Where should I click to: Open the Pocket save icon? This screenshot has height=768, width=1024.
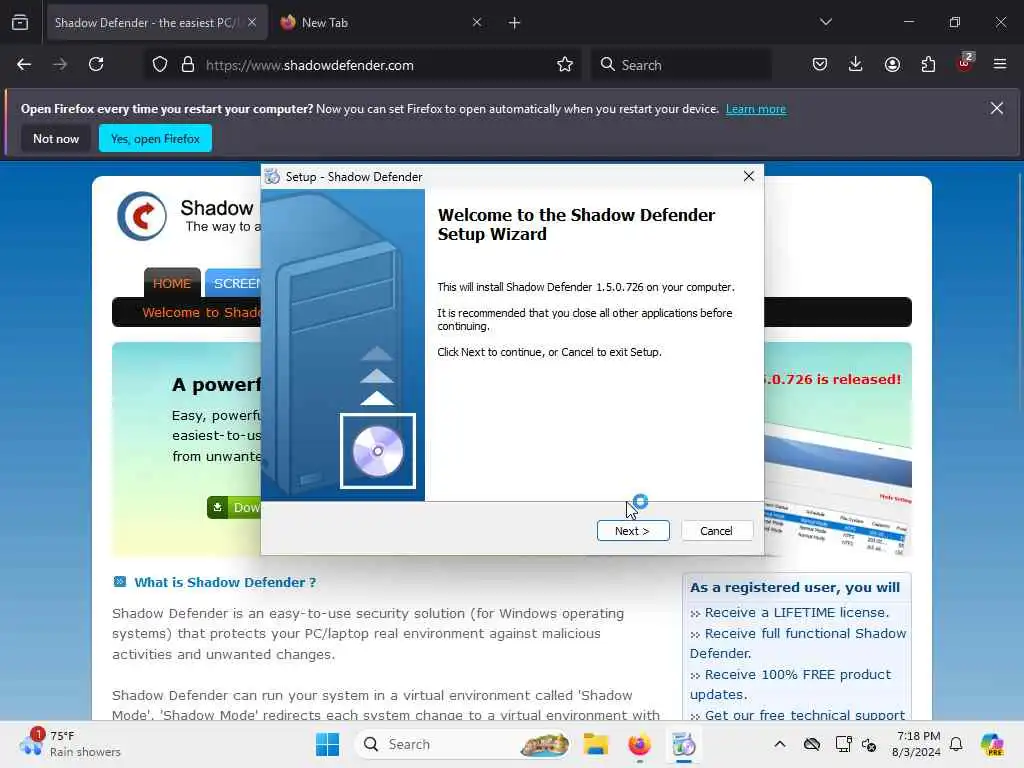pyautogui.click(x=820, y=65)
